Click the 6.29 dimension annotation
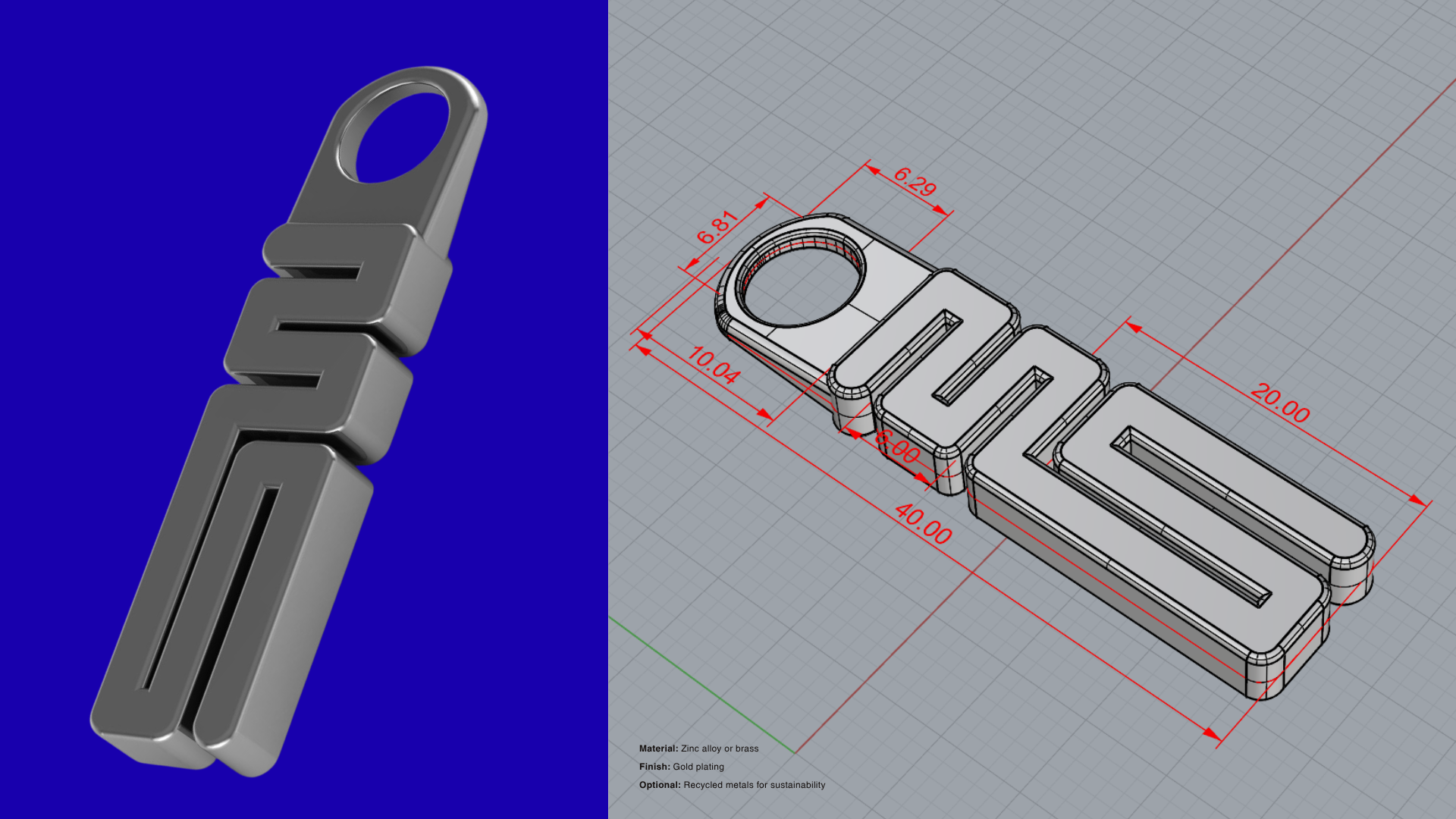1456x819 pixels. 915,181
